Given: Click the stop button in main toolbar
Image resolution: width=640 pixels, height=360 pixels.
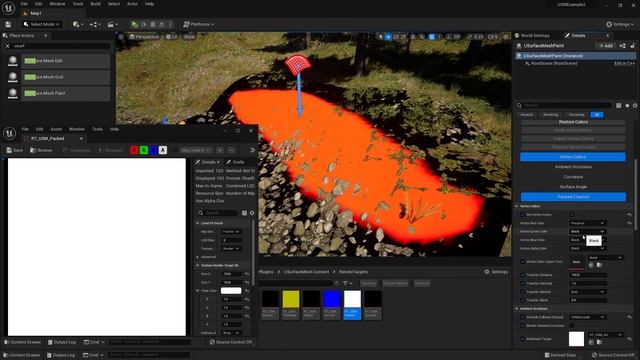Looking at the screenshot, I should click(153, 24).
